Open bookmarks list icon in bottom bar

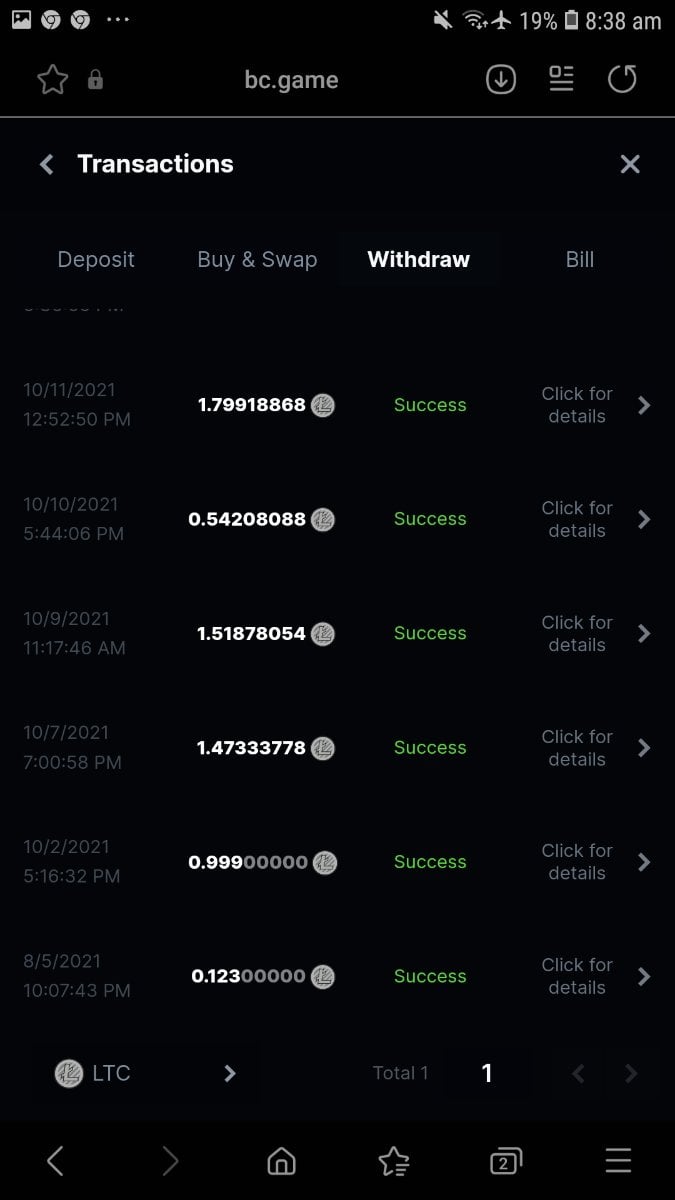[394, 1160]
